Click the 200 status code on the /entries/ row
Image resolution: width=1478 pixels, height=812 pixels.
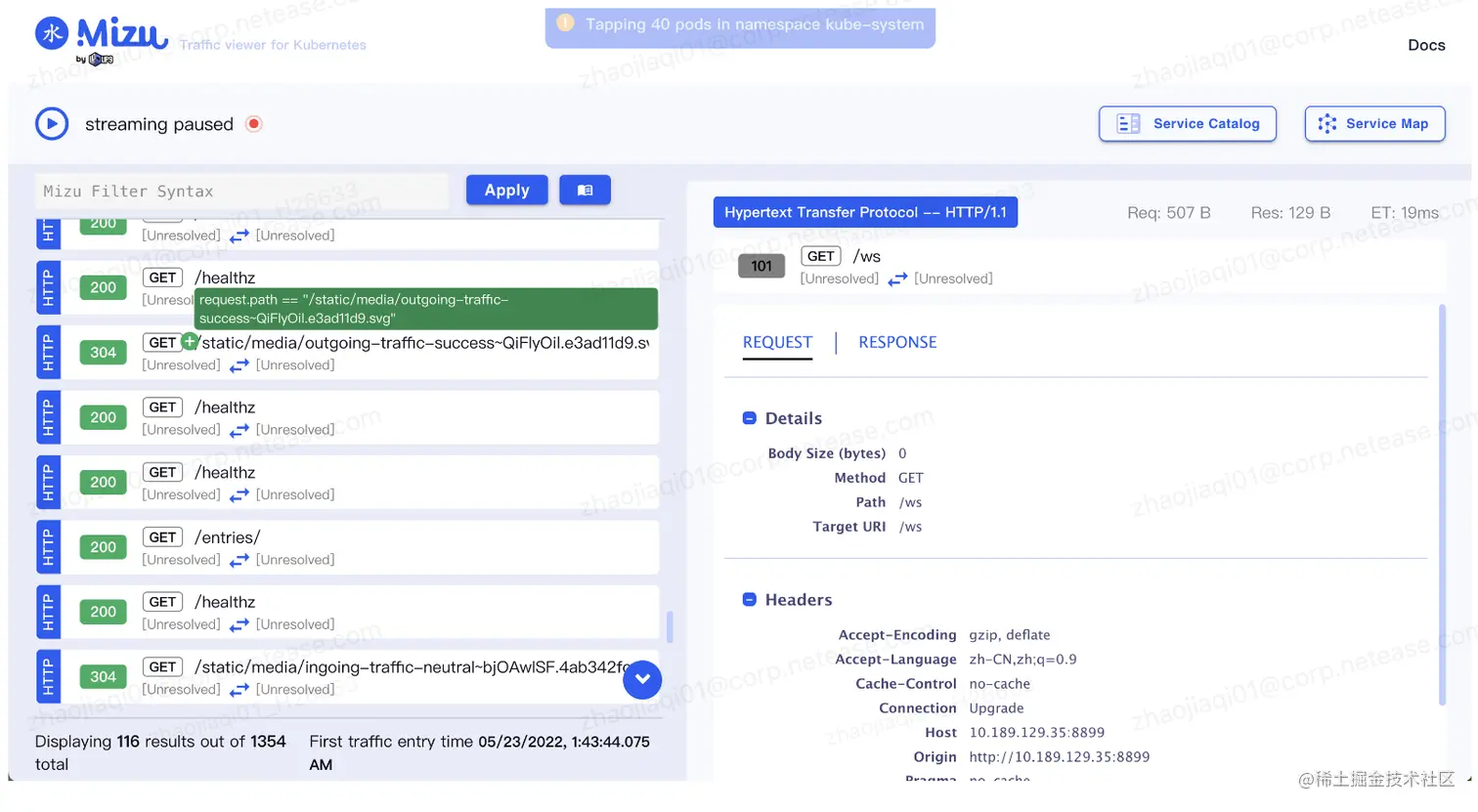click(x=103, y=547)
